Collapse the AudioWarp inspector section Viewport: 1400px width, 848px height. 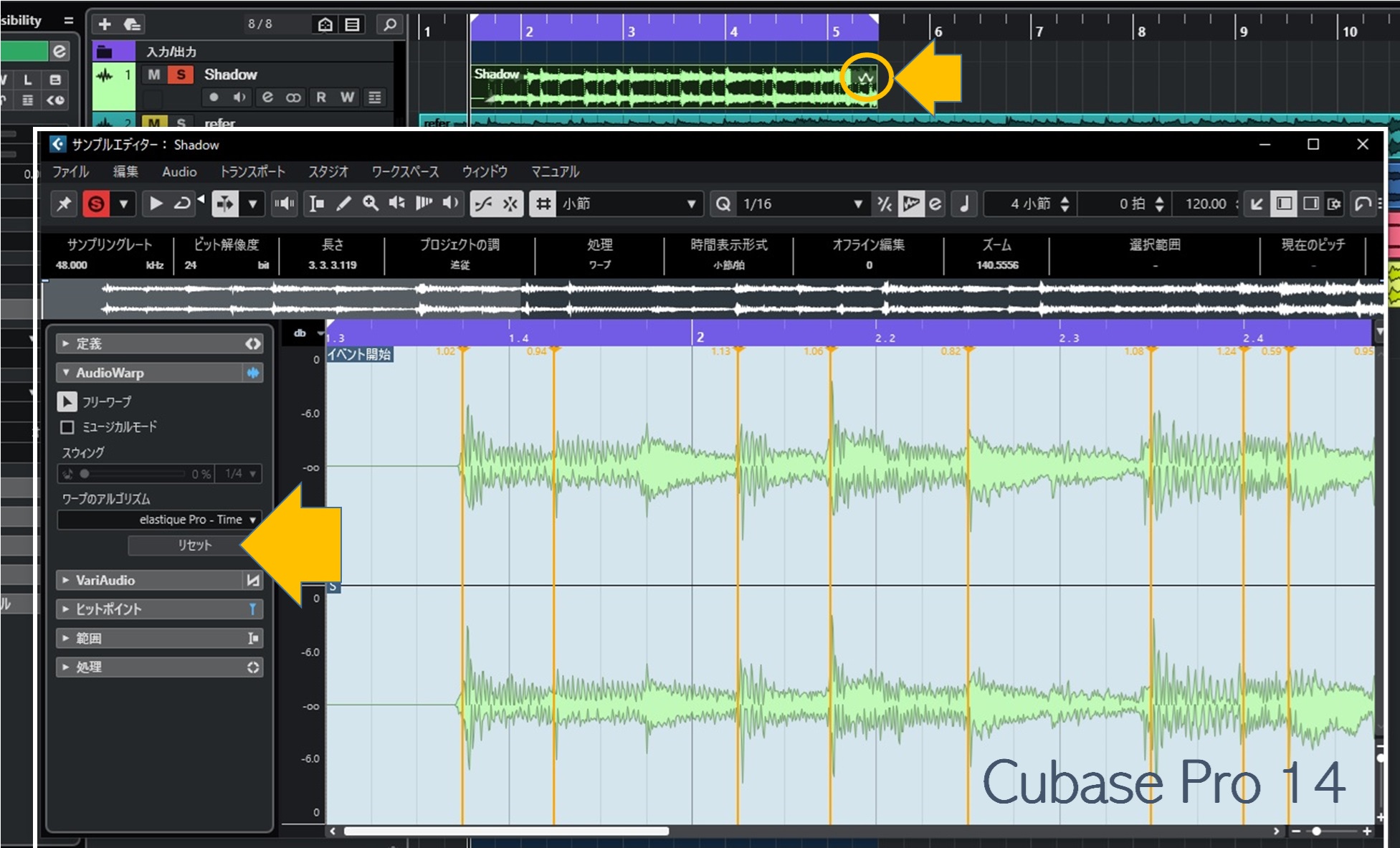160,373
